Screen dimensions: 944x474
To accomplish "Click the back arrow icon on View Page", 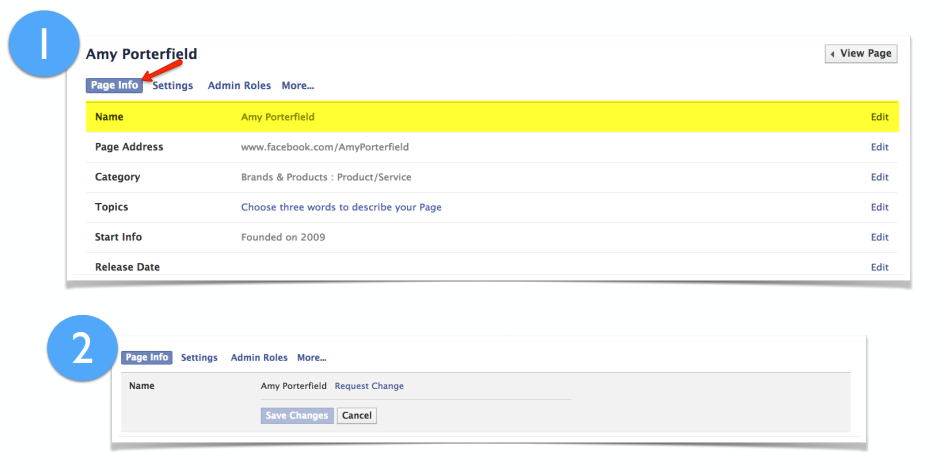I will pyautogui.click(x=833, y=54).
